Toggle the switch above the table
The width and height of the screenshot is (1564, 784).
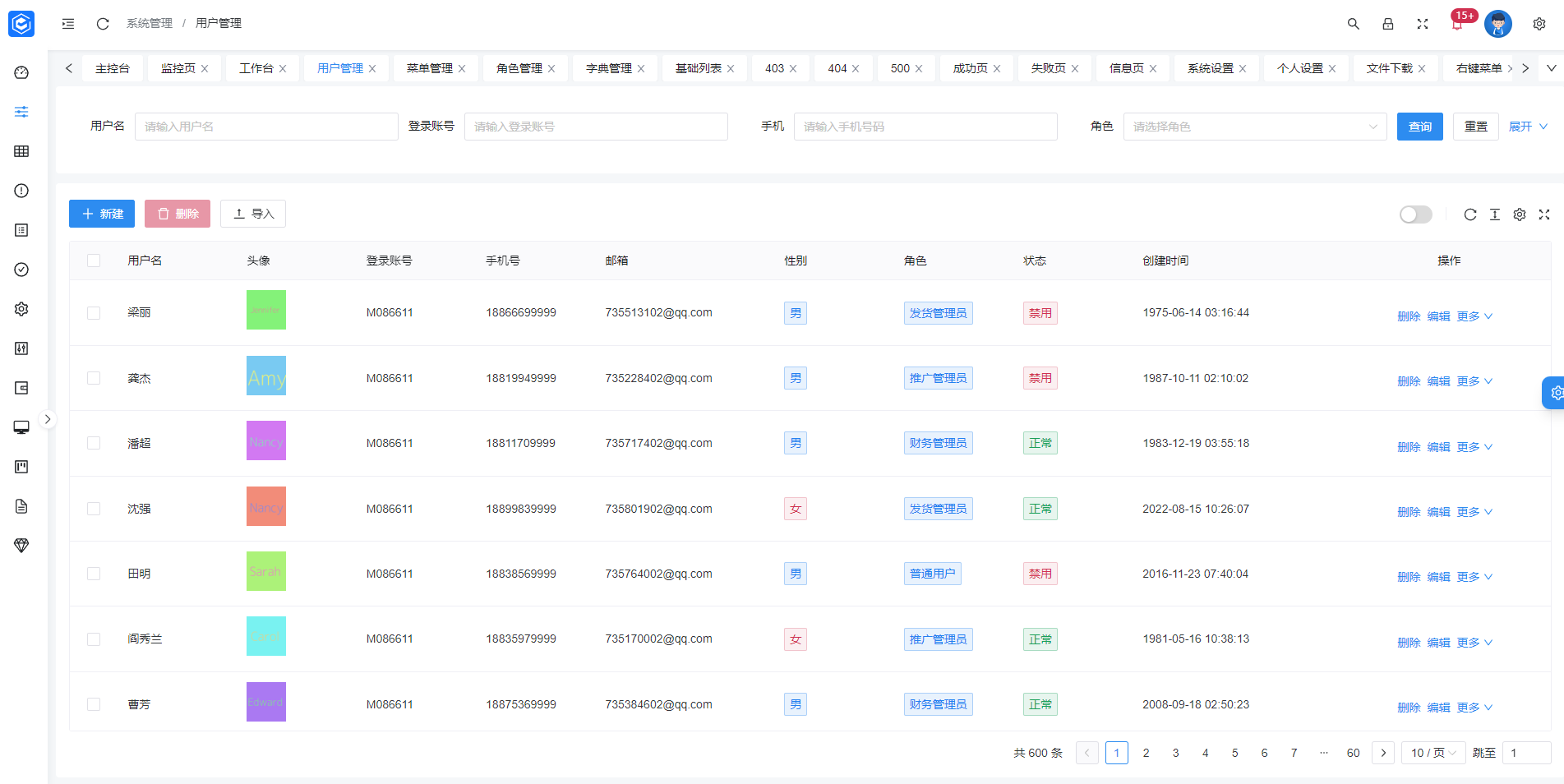[1415, 214]
